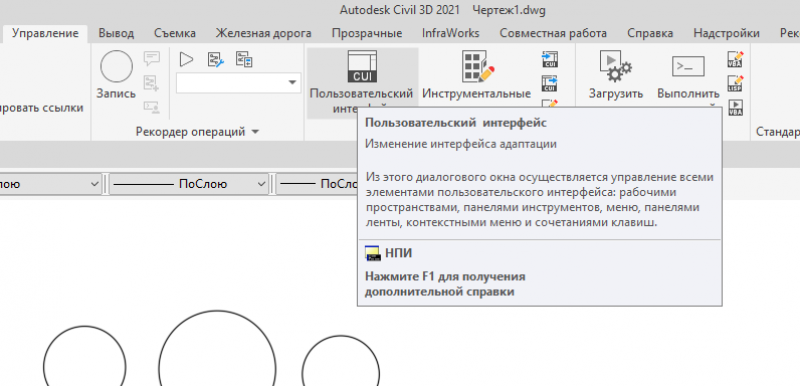Image resolution: width=800 pixels, height=386 pixels.
Task: Open the Надстройки ribbon tab
Action: pyautogui.click(x=727, y=34)
